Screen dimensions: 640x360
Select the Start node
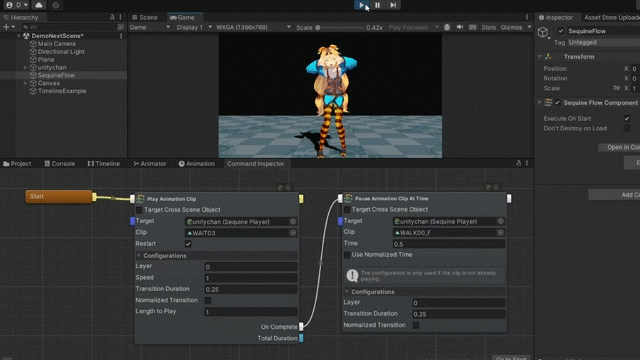point(59,196)
